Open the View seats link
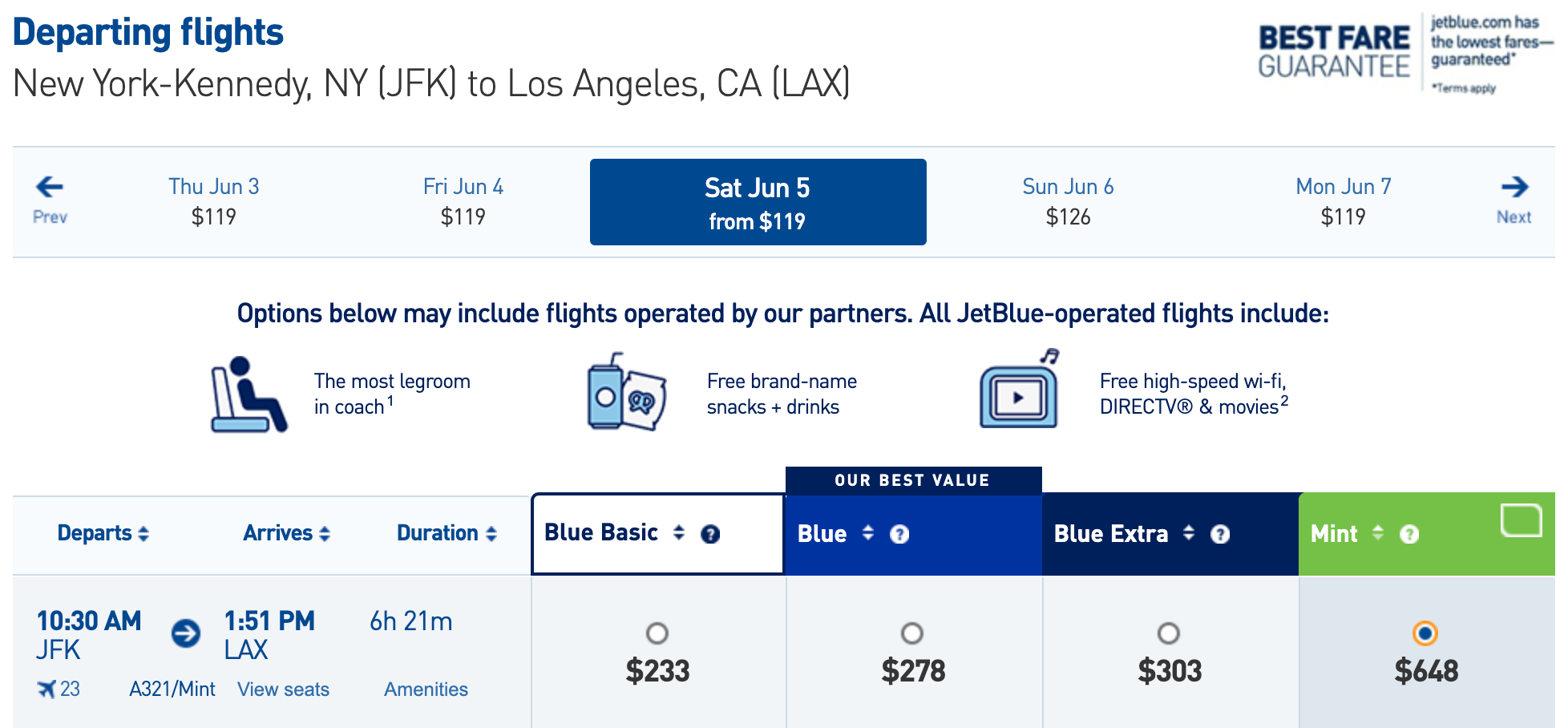 pos(283,690)
